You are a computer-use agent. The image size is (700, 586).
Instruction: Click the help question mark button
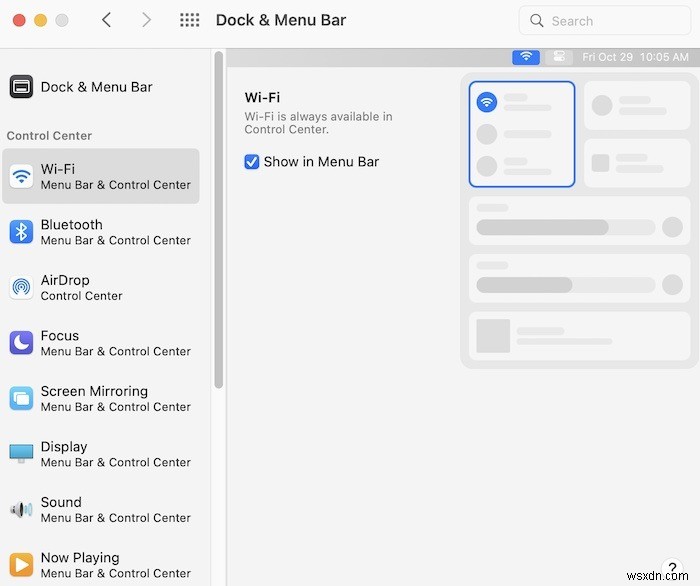coord(672,567)
